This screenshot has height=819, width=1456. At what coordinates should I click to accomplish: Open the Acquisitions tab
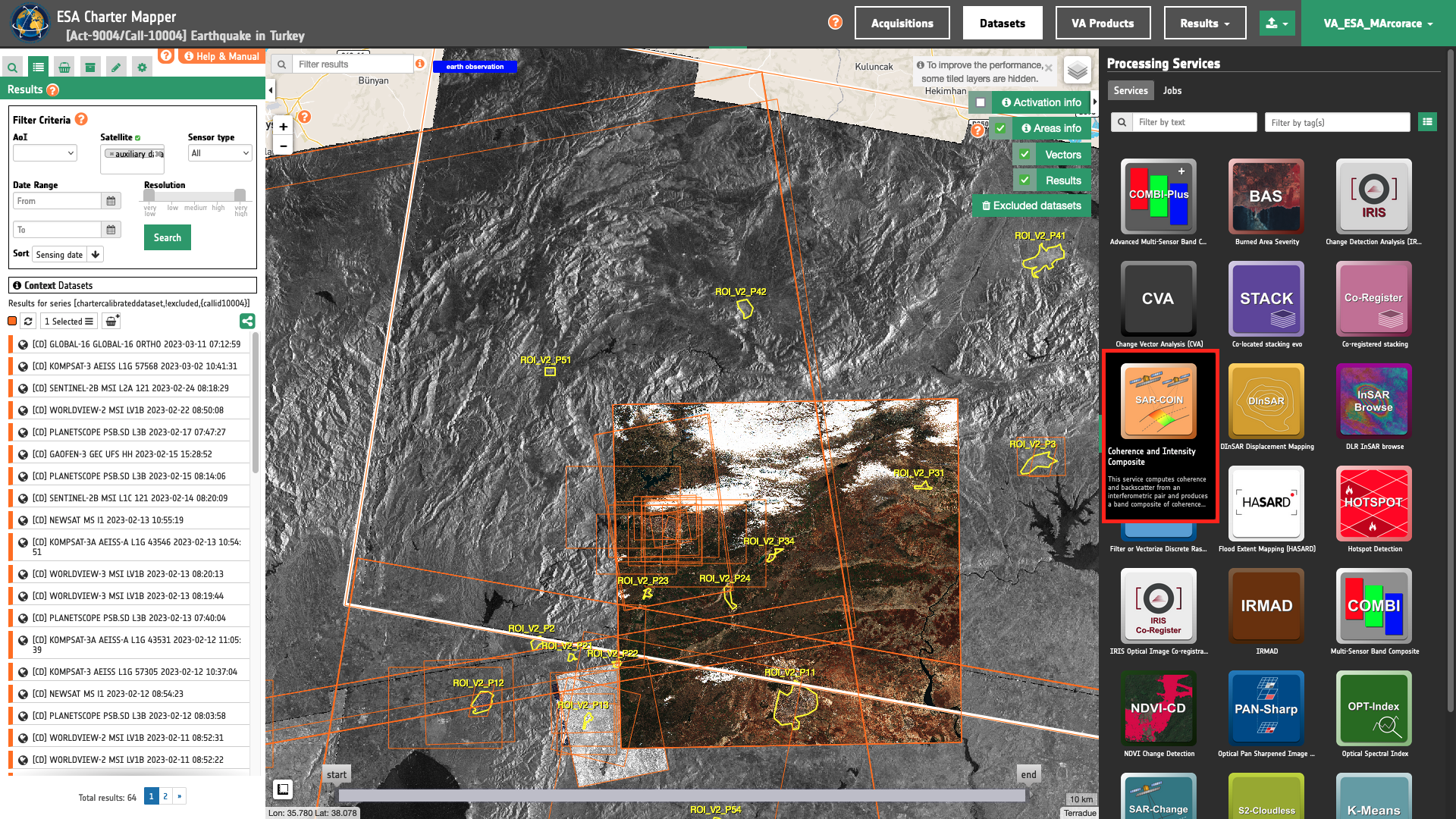[x=902, y=24]
